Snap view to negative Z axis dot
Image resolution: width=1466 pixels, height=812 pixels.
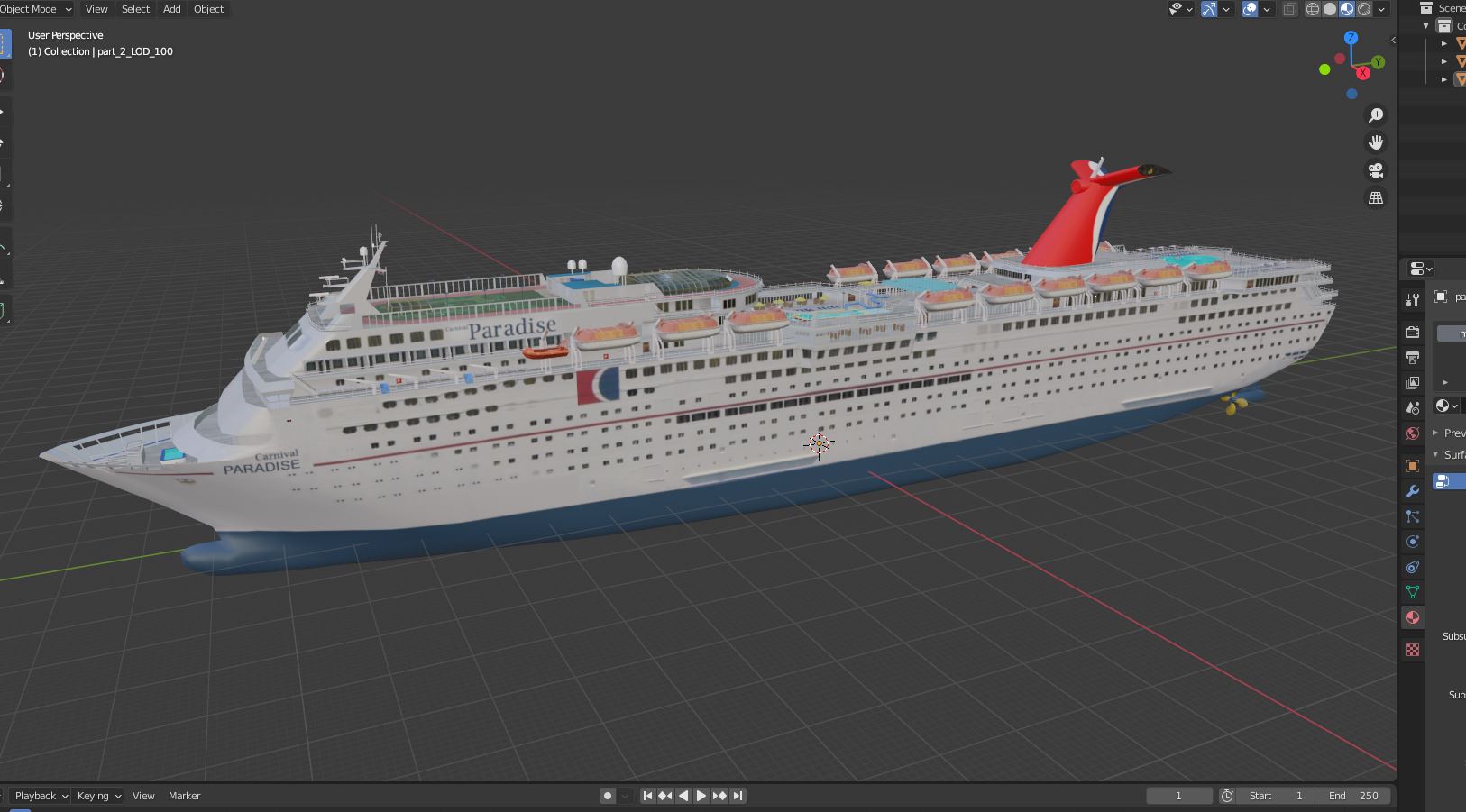[1351, 94]
